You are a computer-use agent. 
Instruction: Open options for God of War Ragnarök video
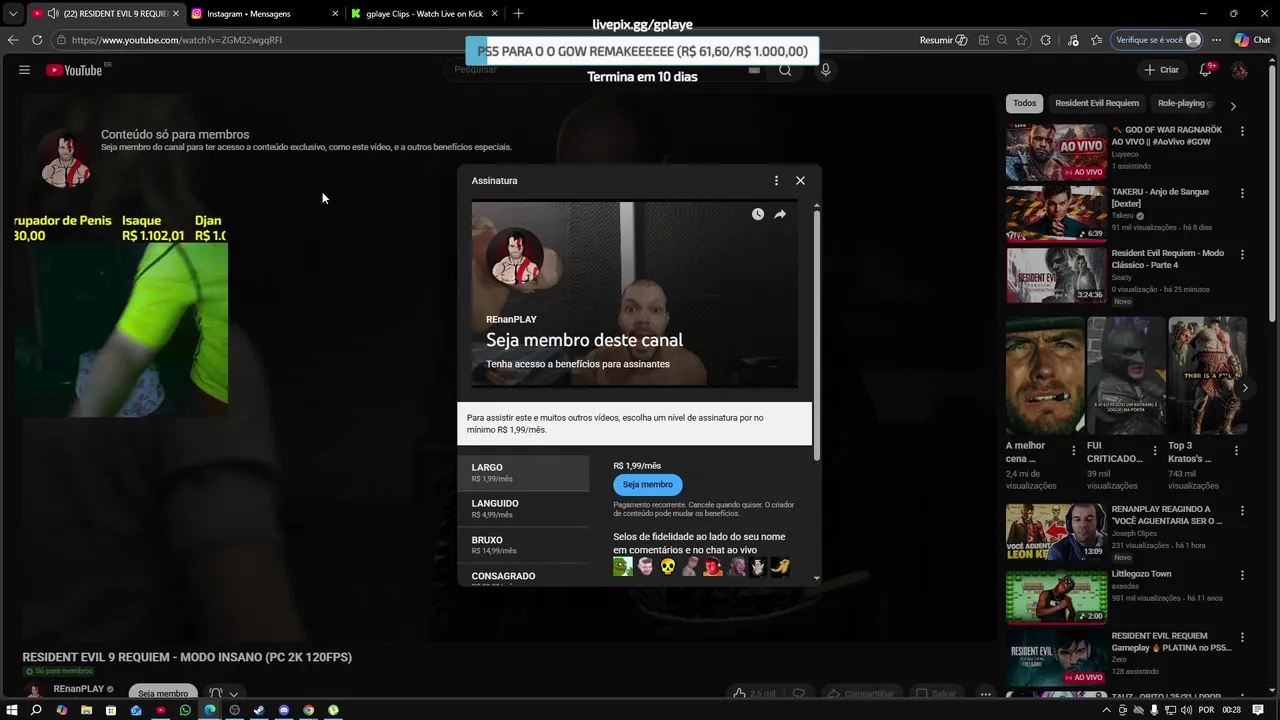[1242, 131]
